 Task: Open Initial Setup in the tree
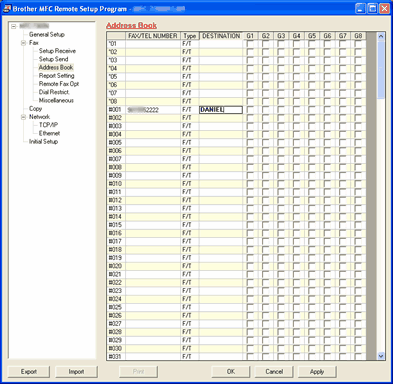click(43, 142)
